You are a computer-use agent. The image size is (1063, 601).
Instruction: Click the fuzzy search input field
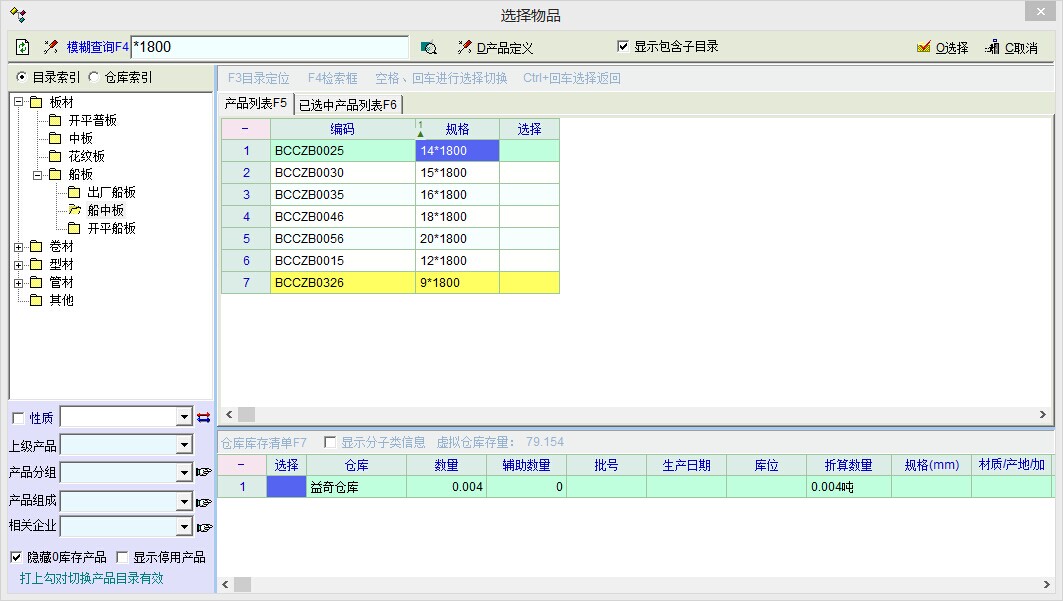(x=270, y=47)
